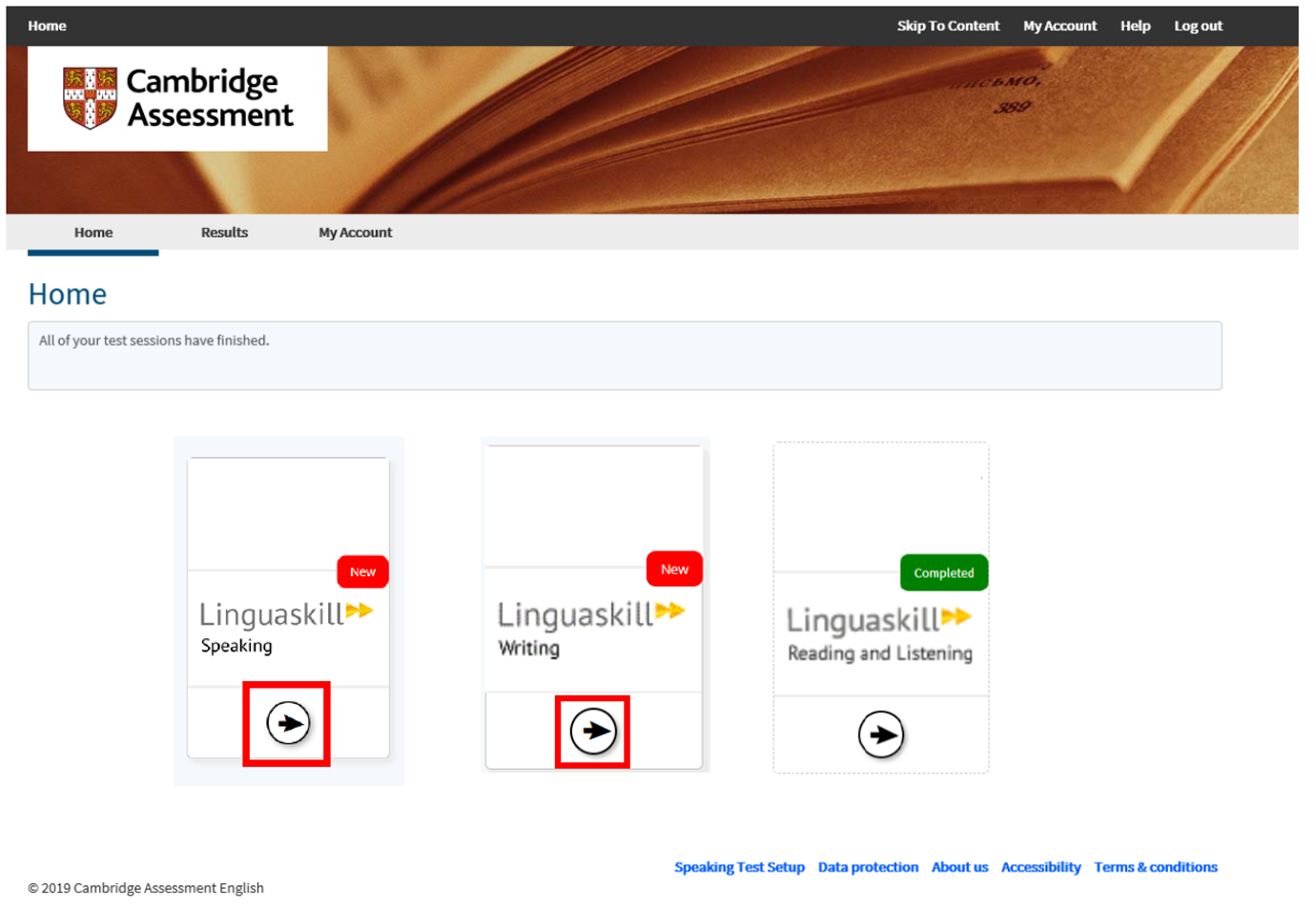Screen dimensions: 1316x909
Task: Open Terms & conditions link
Action: (x=1156, y=867)
